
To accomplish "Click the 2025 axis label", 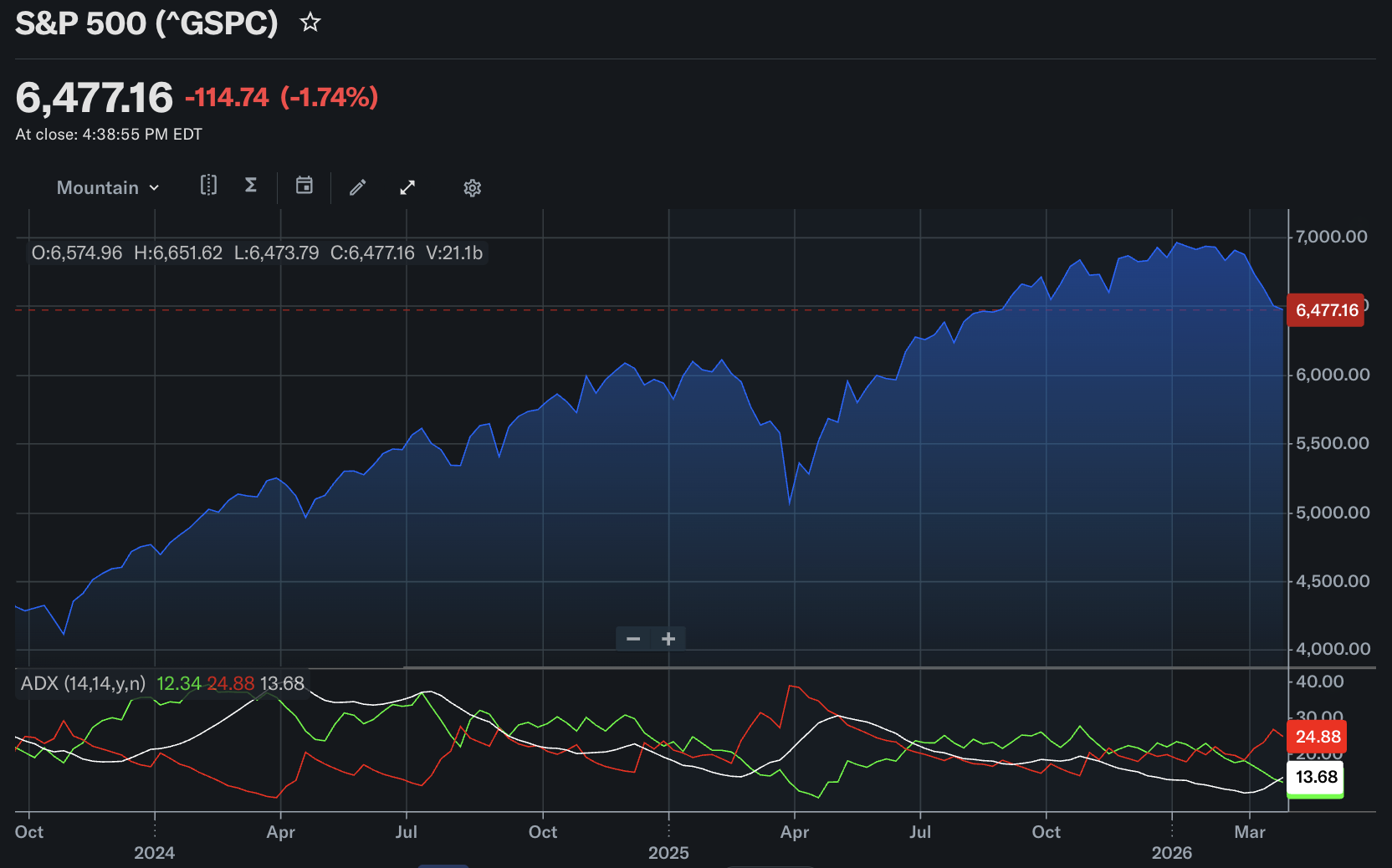I will pyautogui.click(x=669, y=852).
